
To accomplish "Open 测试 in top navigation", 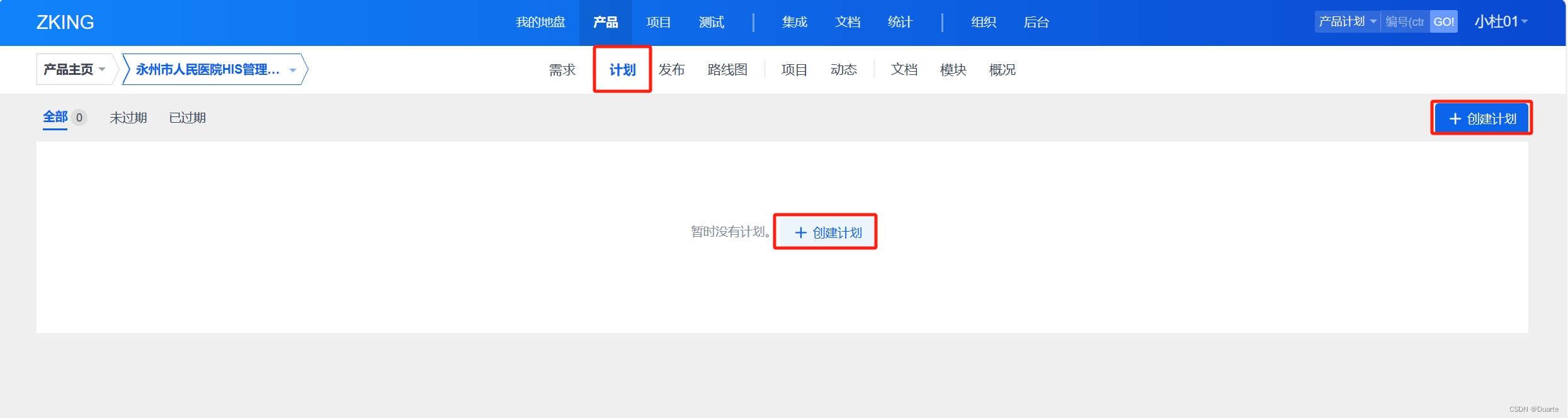I will tap(711, 22).
